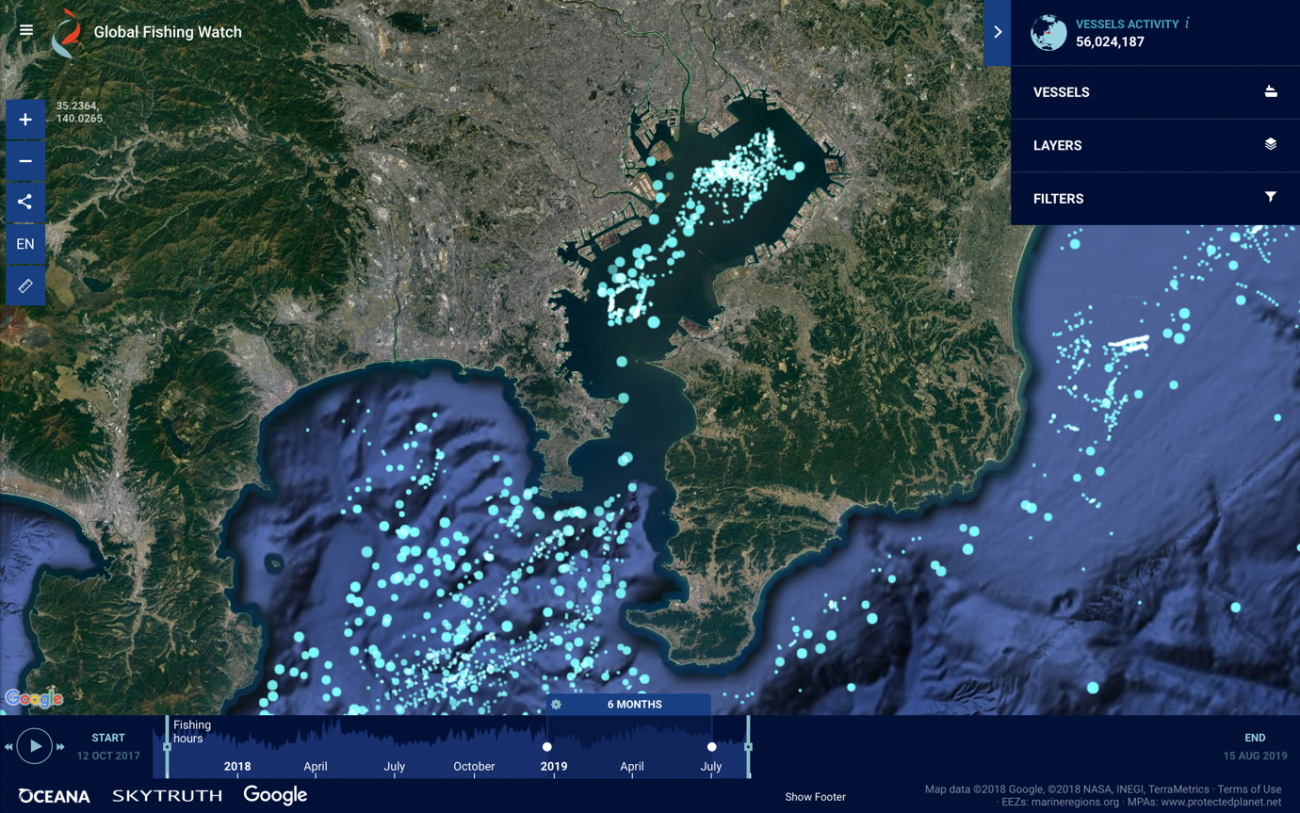Set the END date 15 AUG 2019
Screen dimensions: 1300x813
pos(1255,747)
